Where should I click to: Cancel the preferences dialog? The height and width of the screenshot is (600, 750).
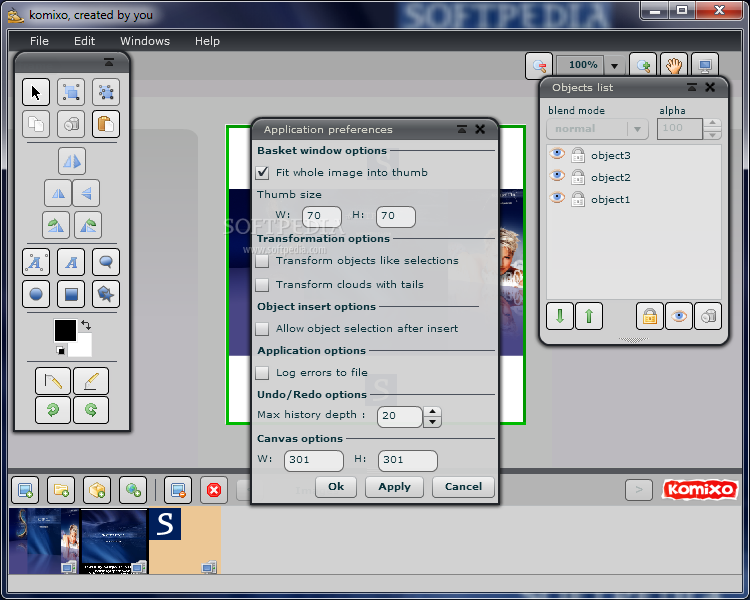pos(463,487)
